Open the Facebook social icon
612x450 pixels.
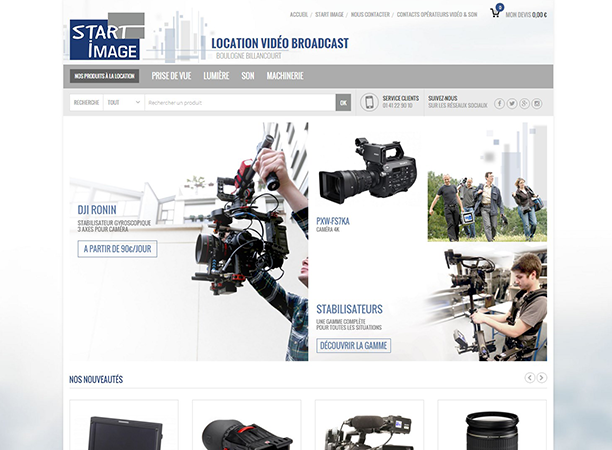tap(499, 103)
